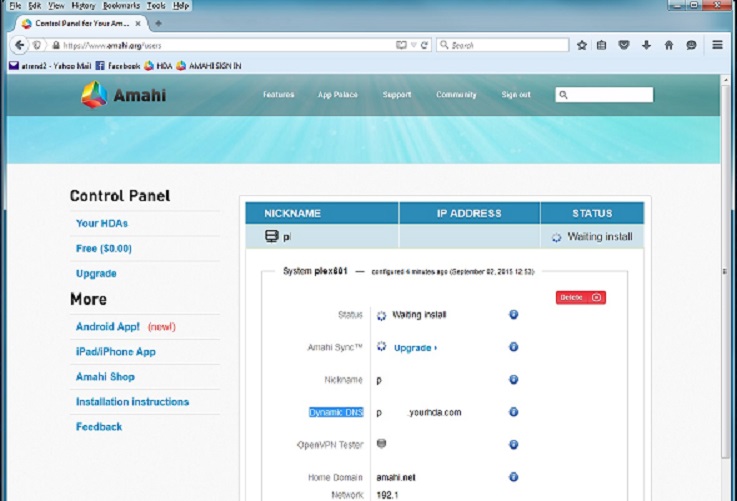The height and width of the screenshot is (501, 737).
Task: Open downloads arrow icon
Action: tap(646, 45)
